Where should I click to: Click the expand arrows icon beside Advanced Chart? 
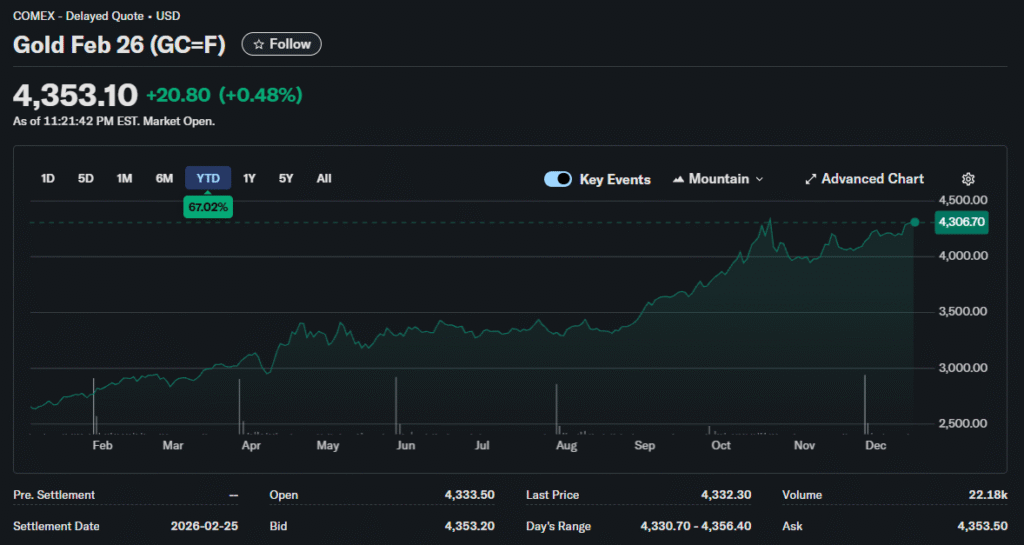tap(810, 179)
